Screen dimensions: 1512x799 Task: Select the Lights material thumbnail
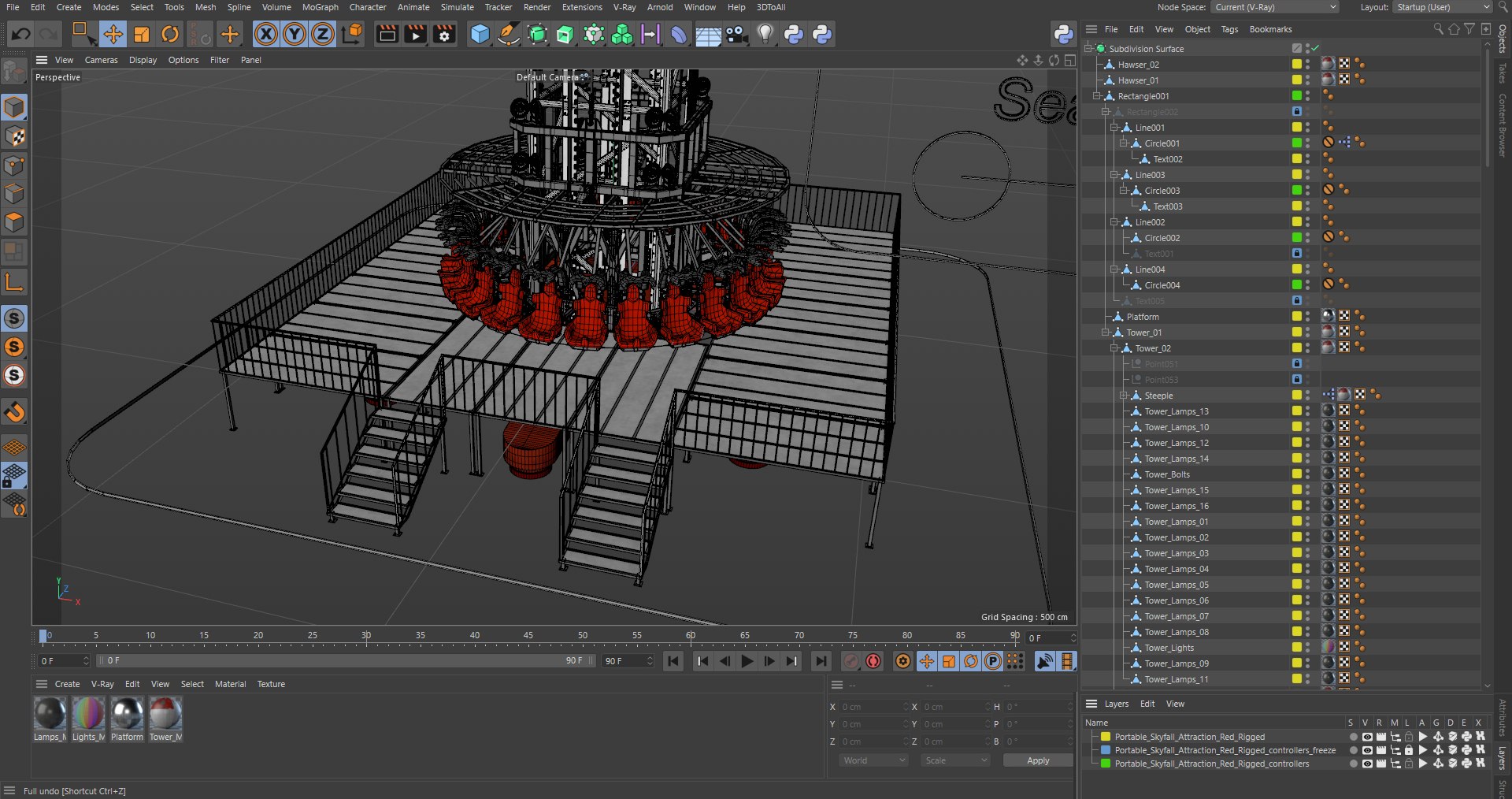point(88,714)
